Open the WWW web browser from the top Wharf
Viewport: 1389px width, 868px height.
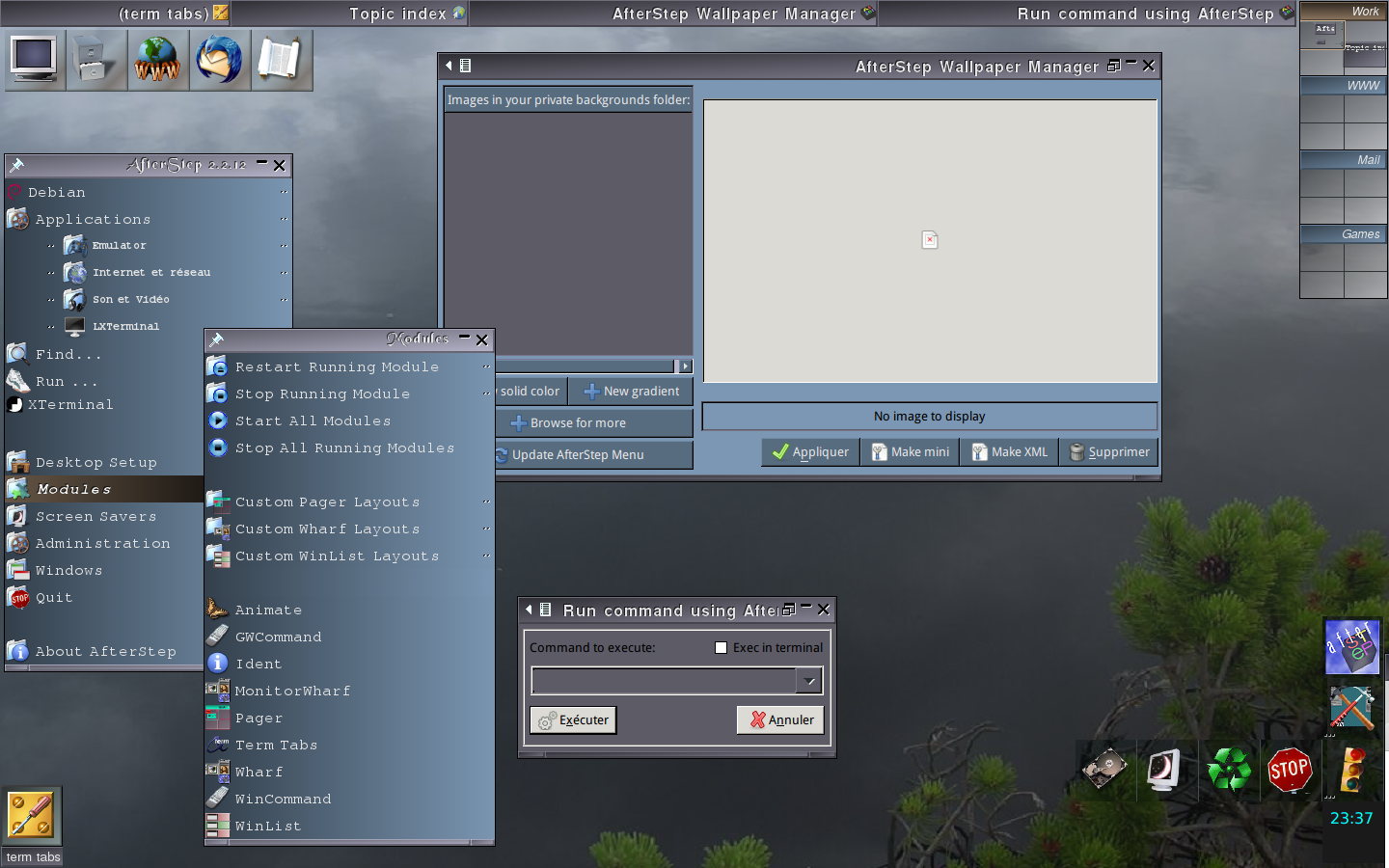[x=158, y=60]
